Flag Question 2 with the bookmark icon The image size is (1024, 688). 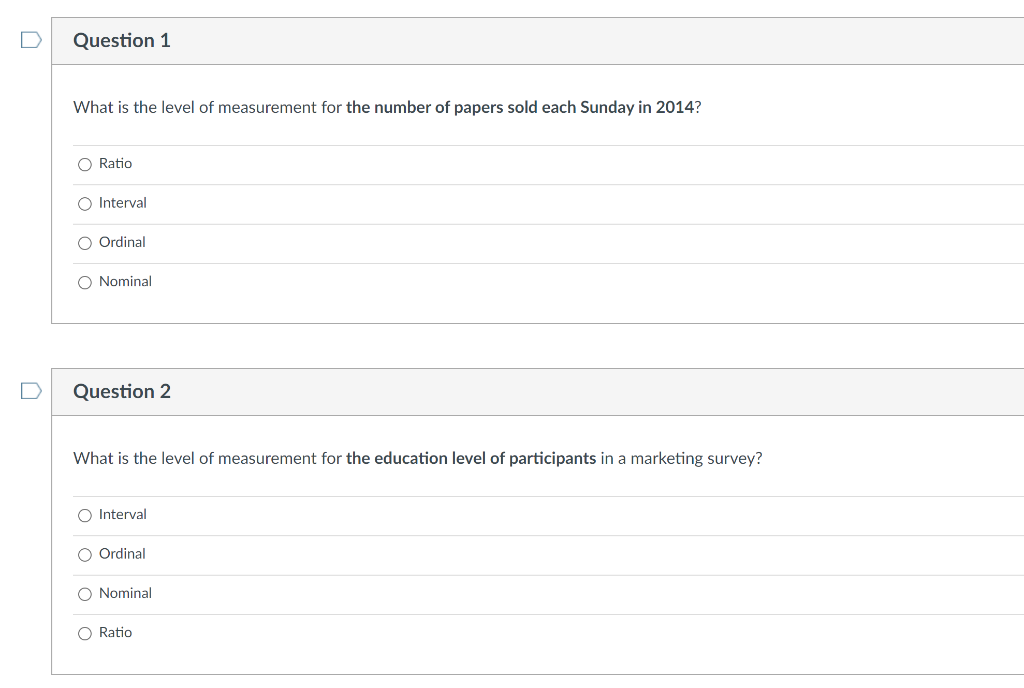(x=31, y=391)
